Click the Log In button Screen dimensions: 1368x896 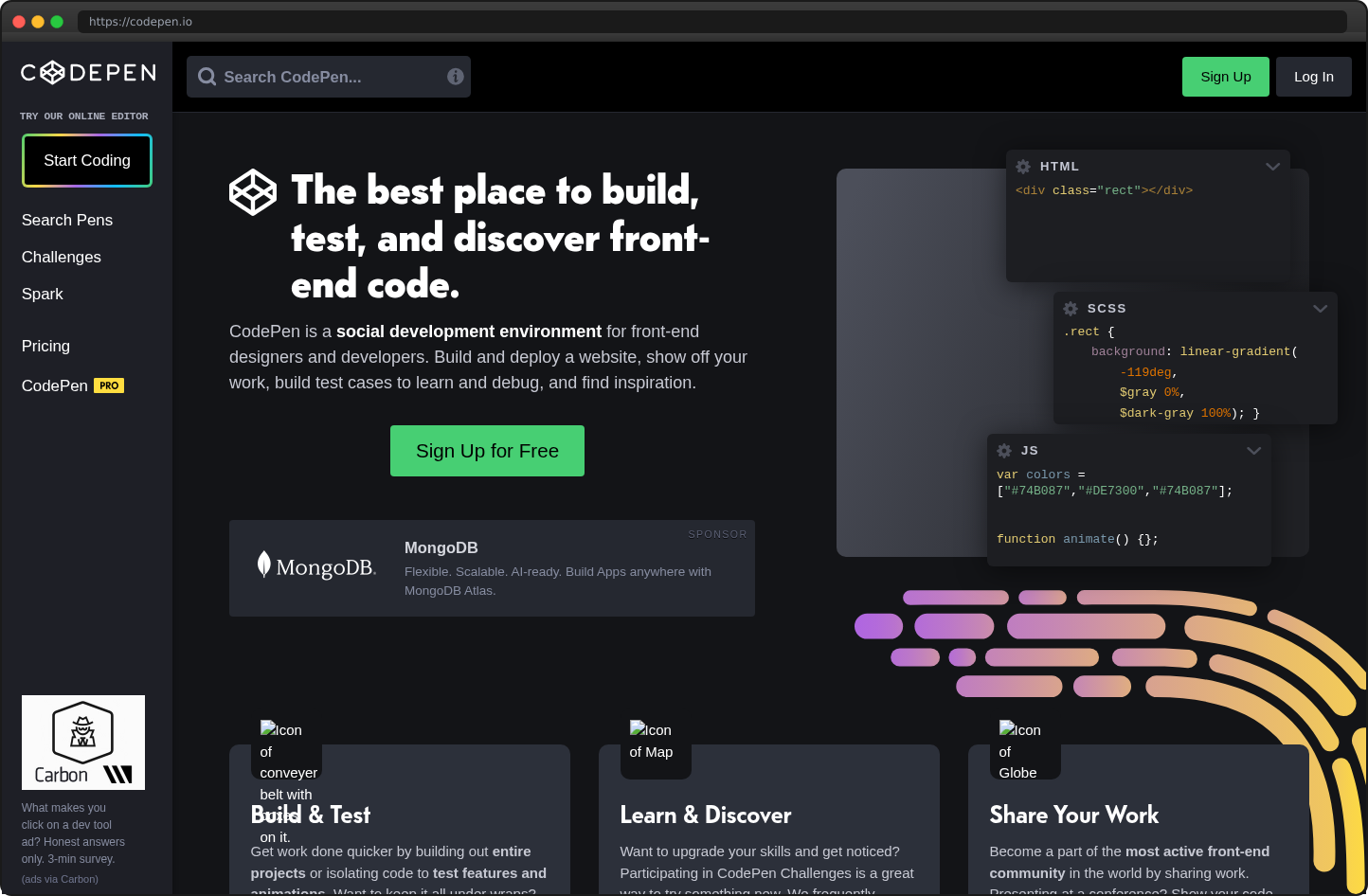click(x=1314, y=76)
